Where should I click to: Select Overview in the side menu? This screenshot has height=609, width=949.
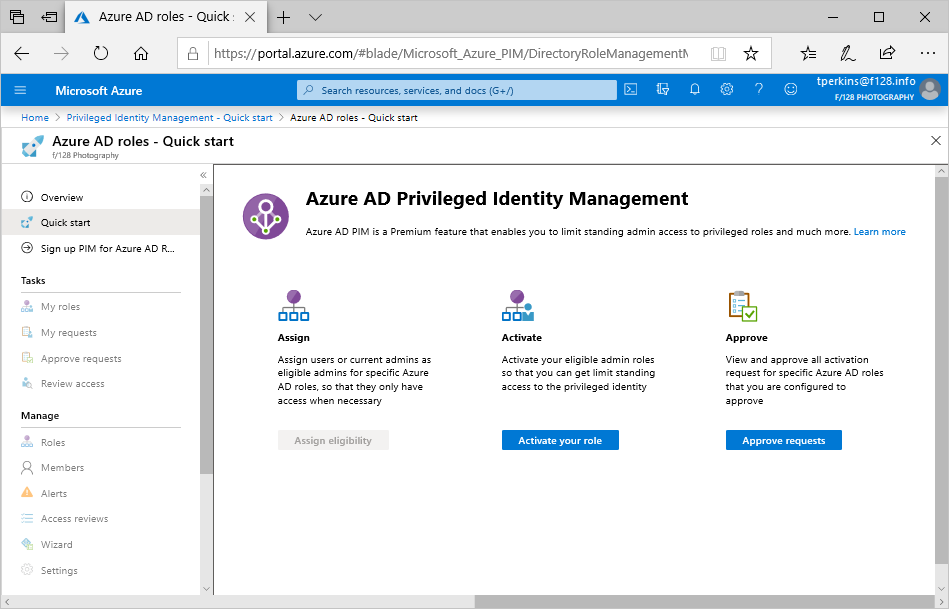(62, 198)
